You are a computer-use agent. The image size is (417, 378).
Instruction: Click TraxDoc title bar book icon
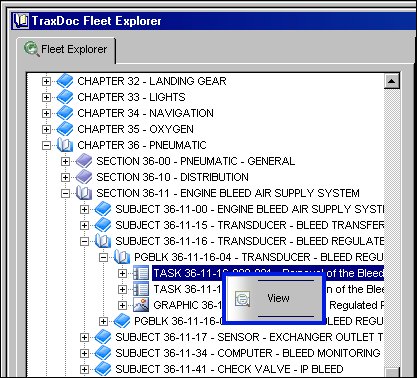[x=20, y=21]
